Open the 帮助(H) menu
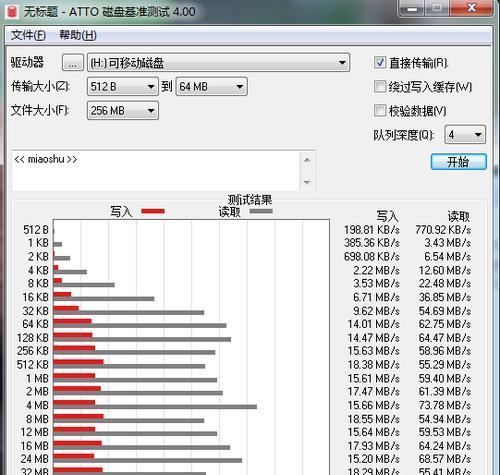This screenshot has width=500, height=475. click(x=78, y=35)
